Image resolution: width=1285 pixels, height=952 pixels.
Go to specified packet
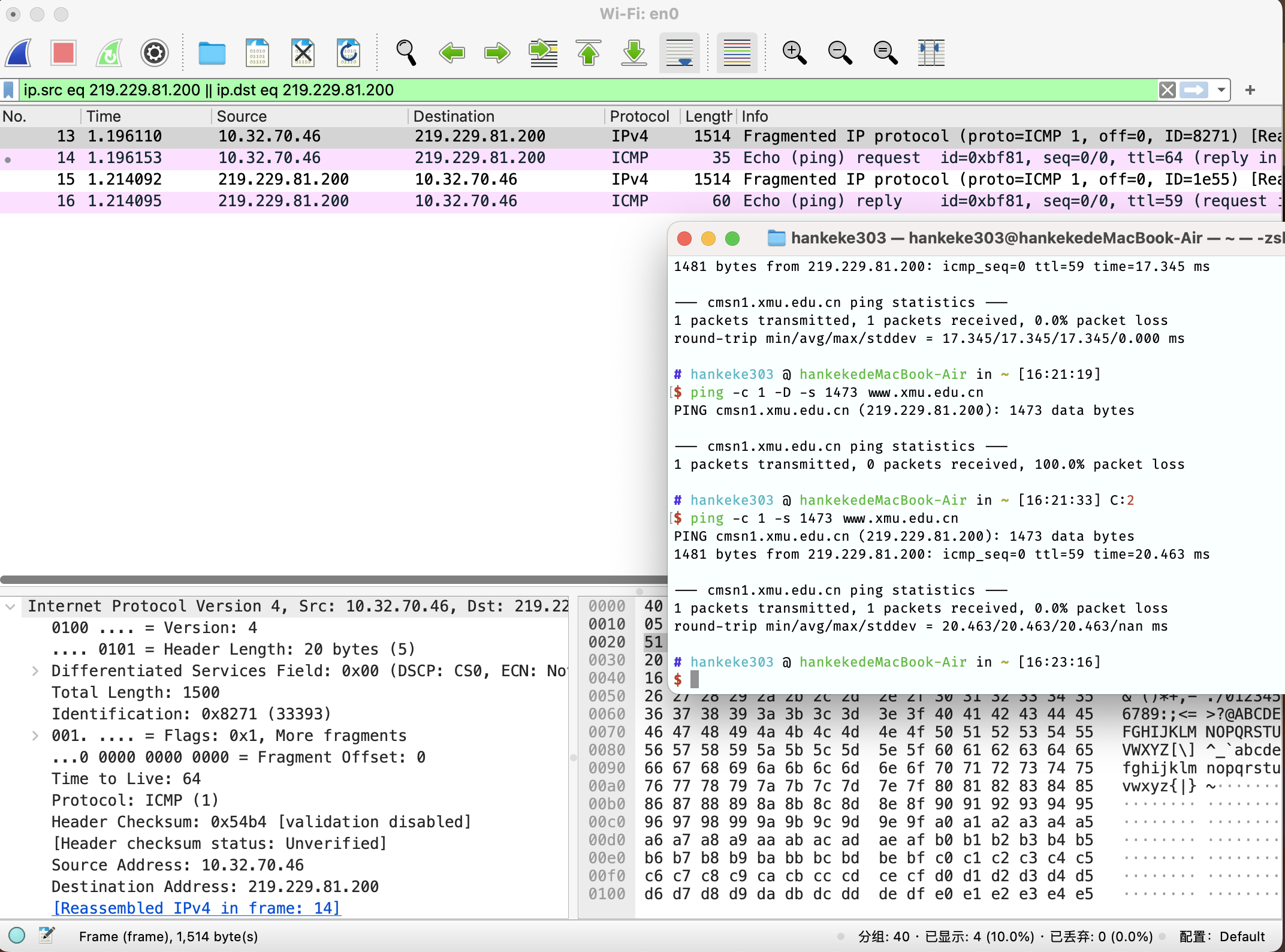[x=543, y=53]
